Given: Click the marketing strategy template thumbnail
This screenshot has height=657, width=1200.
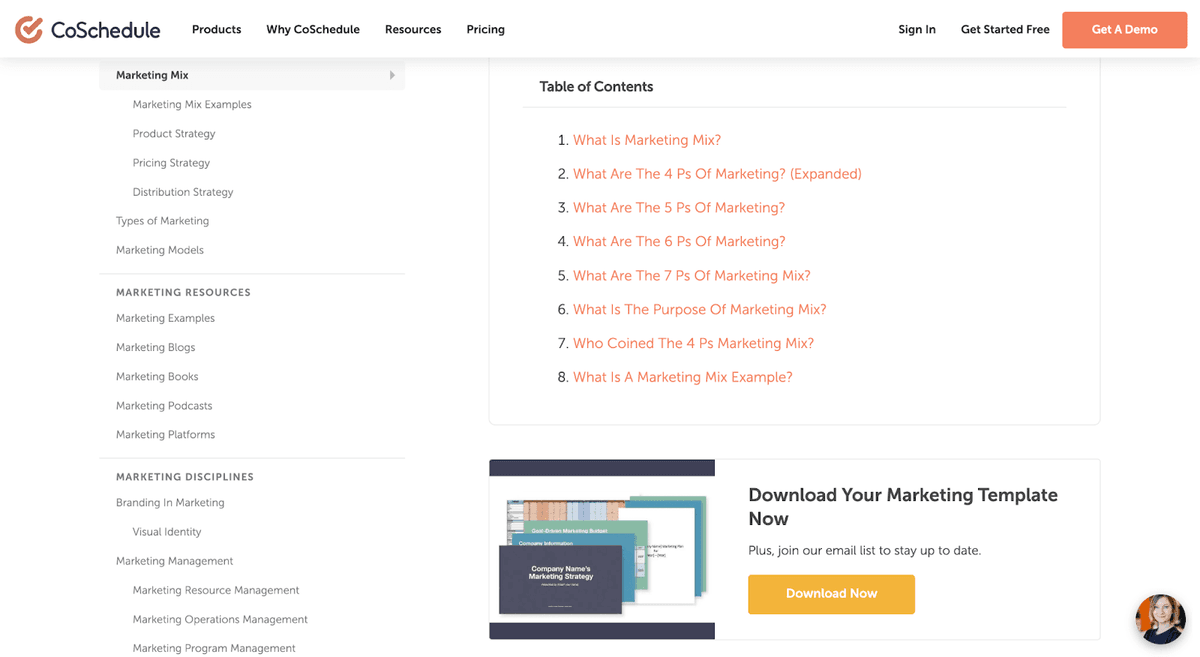Looking at the screenshot, I should pyautogui.click(x=601, y=549).
